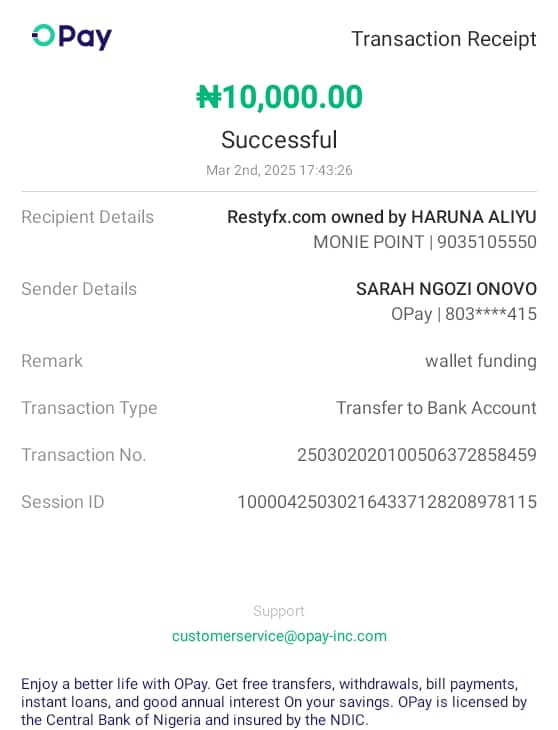
Task: Open the customerservice@opay-inc.com email link
Action: click(279, 636)
